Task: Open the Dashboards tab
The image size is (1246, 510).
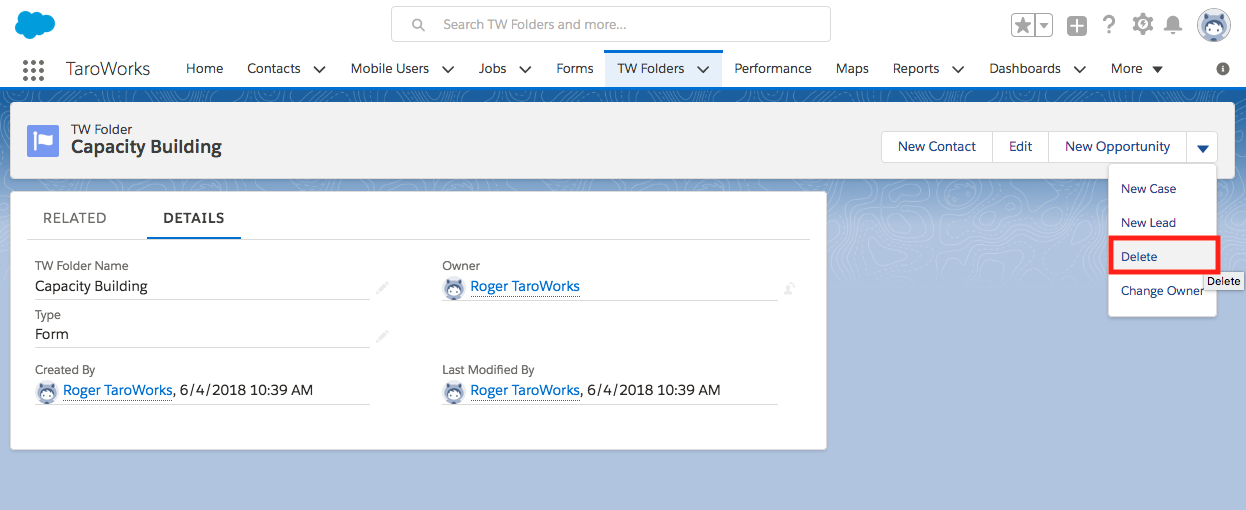Action: [1025, 68]
